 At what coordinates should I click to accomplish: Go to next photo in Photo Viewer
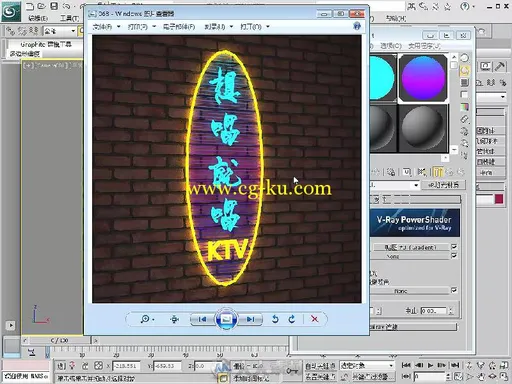coord(251,319)
